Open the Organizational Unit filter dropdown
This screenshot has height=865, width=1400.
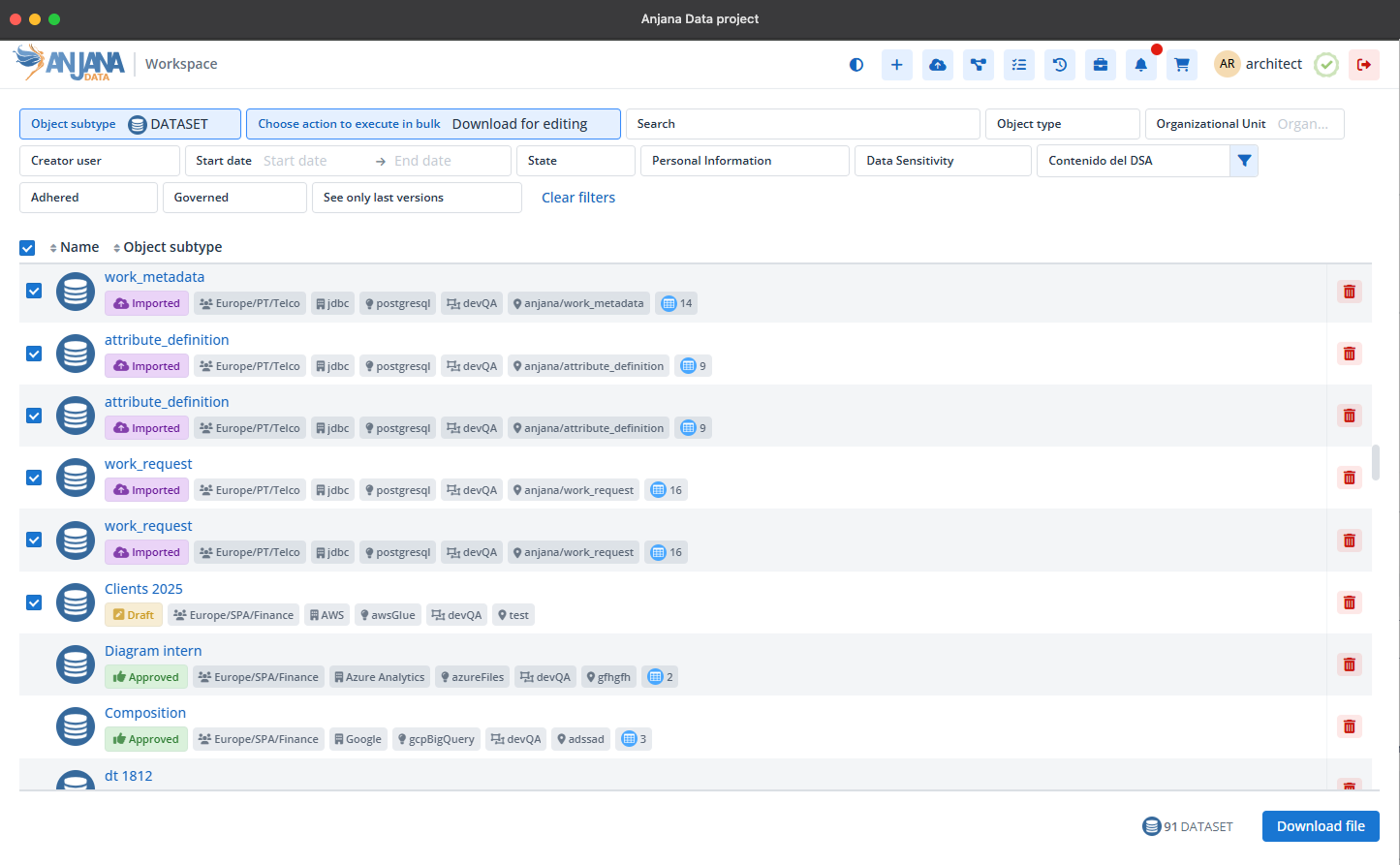[x=1244, y=124]
